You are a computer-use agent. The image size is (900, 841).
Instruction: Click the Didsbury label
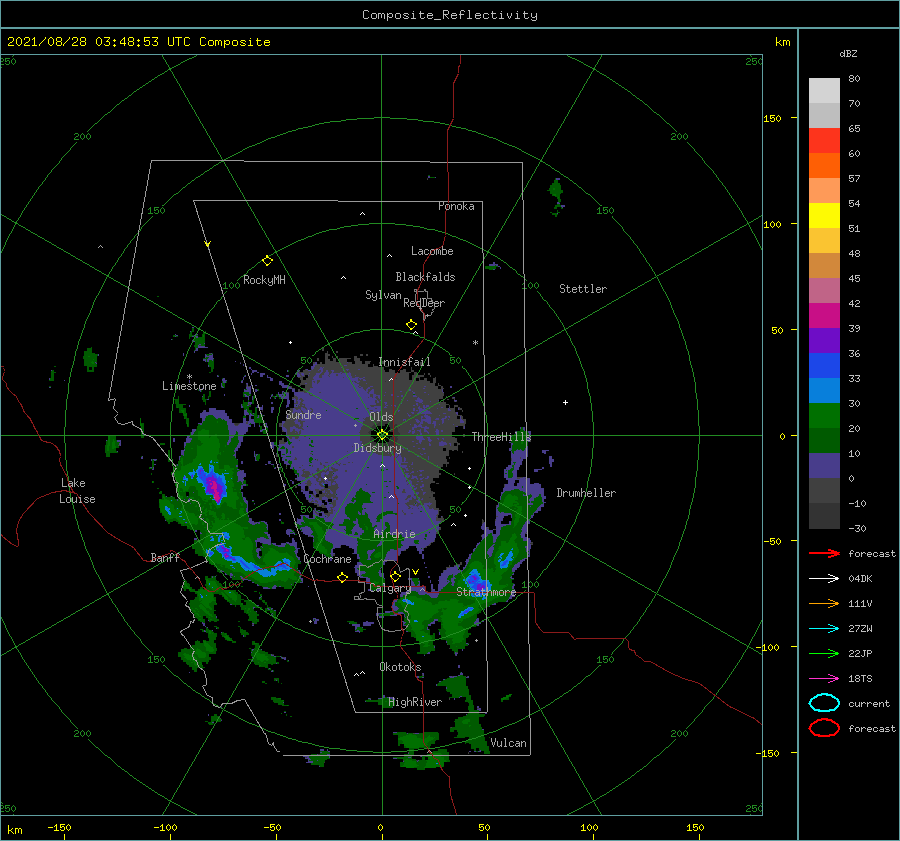[x=377, y=448]
